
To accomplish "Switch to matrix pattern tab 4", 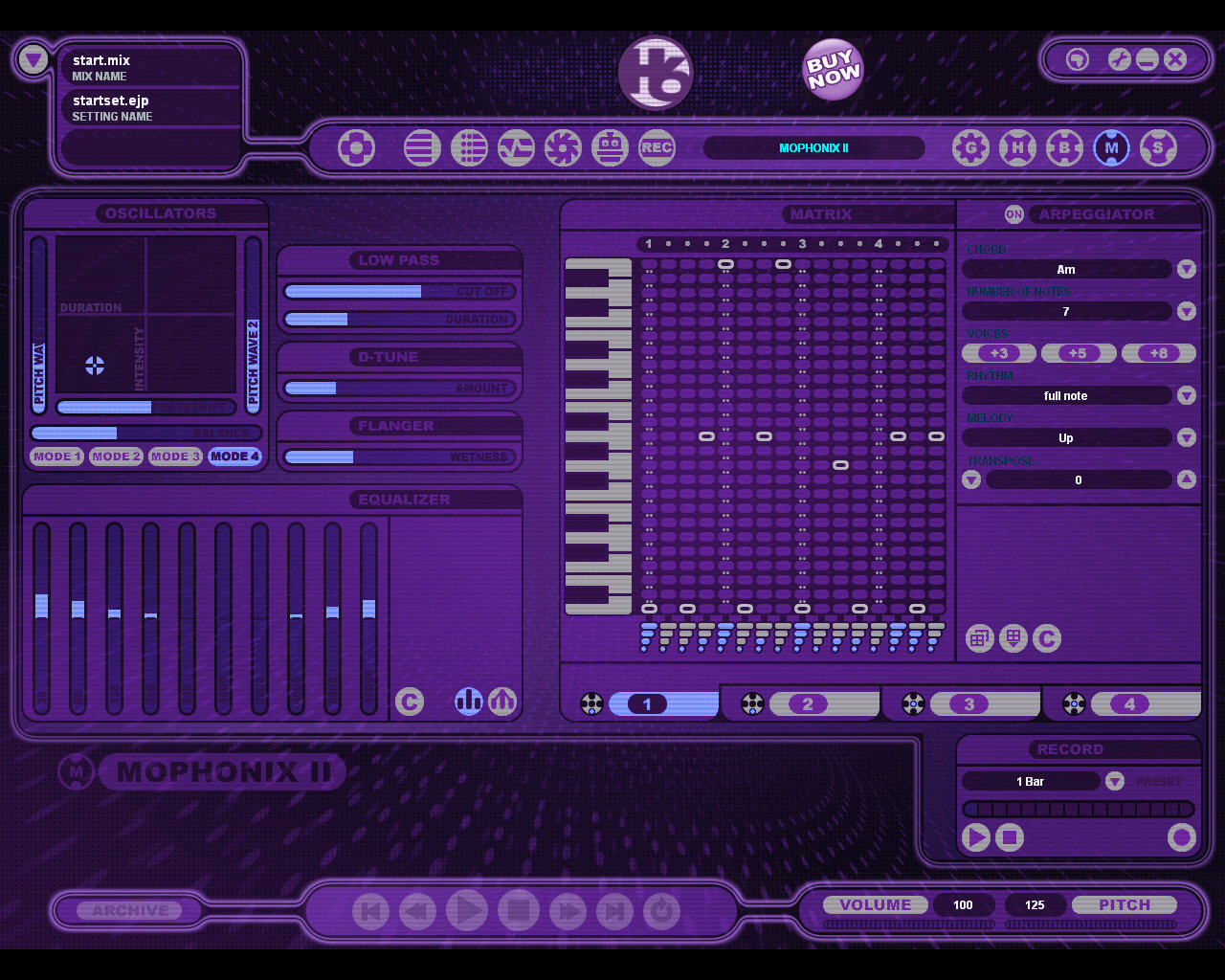I will [x=1146, y=704].
